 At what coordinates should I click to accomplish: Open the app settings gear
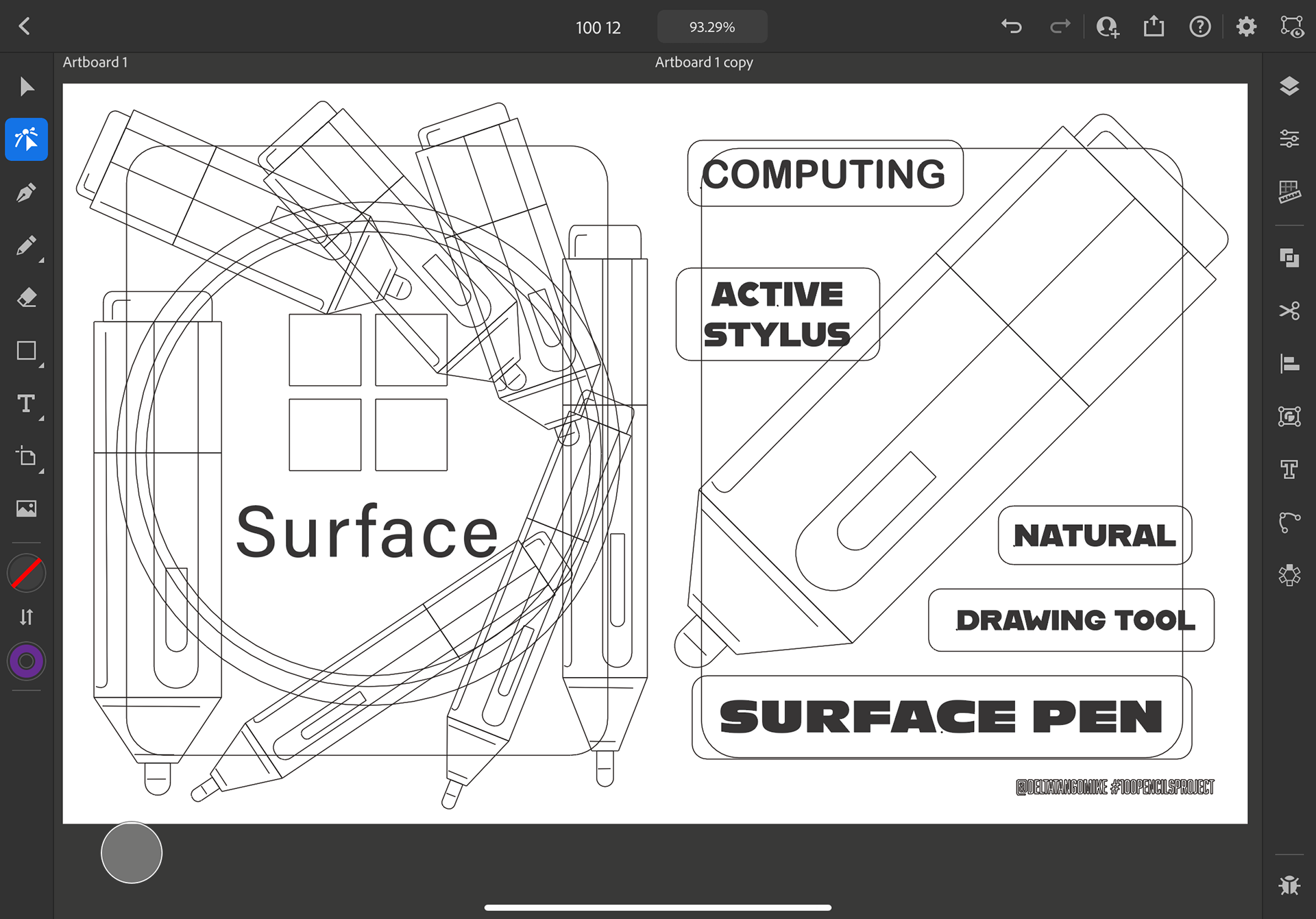click(1246, 27)
